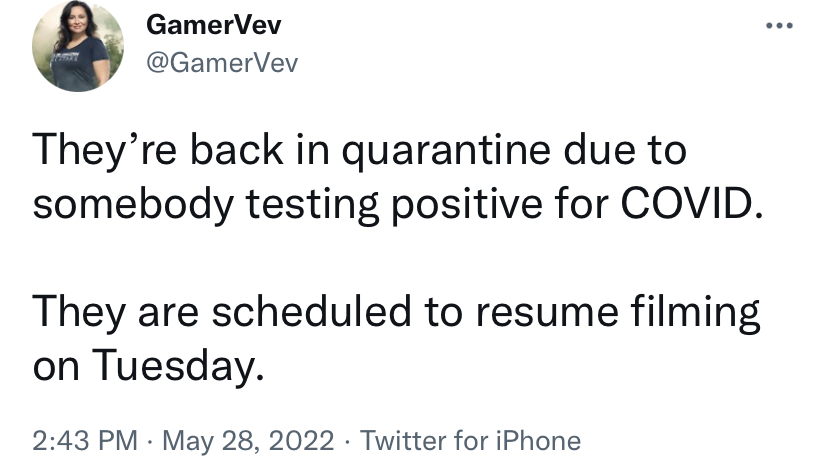Open the Twitter for iPhone source label
Image resolution: width=828 pixels, height=458 pixels.
(470, 441)
